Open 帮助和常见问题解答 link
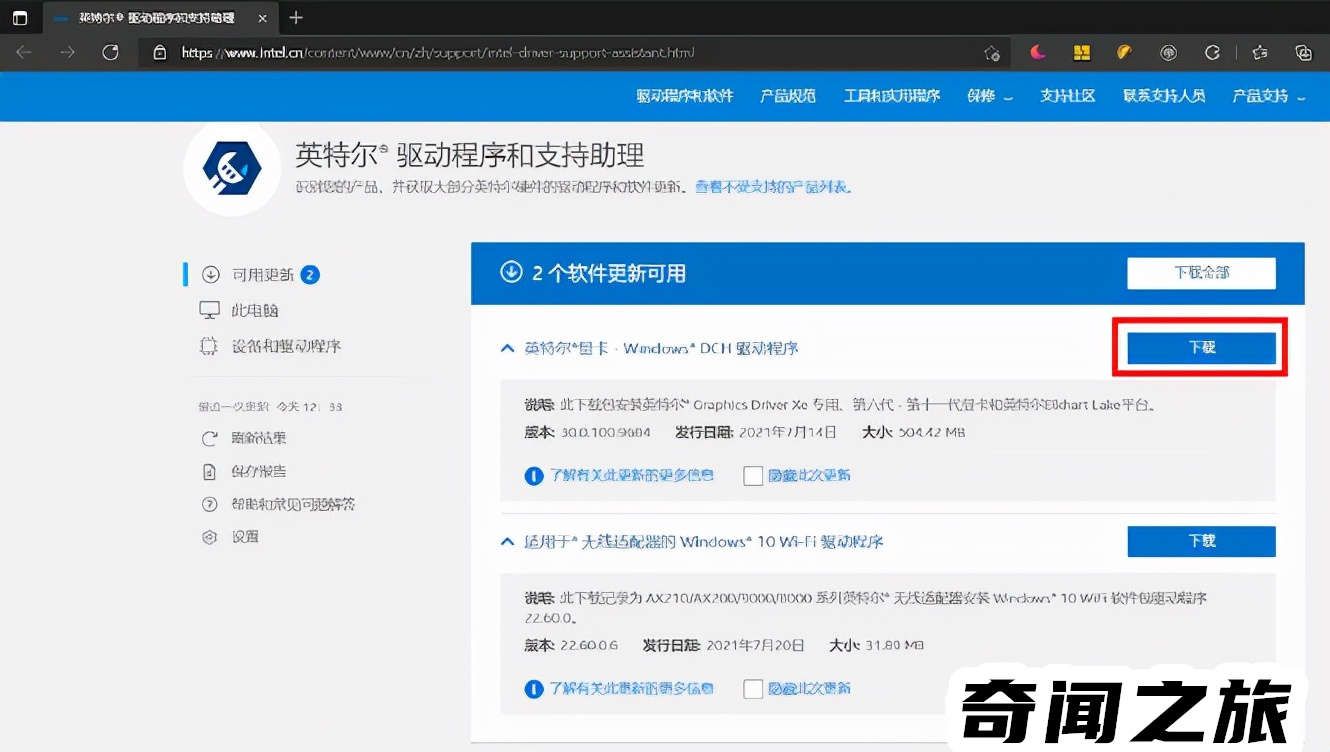 (x=293, y=504)
